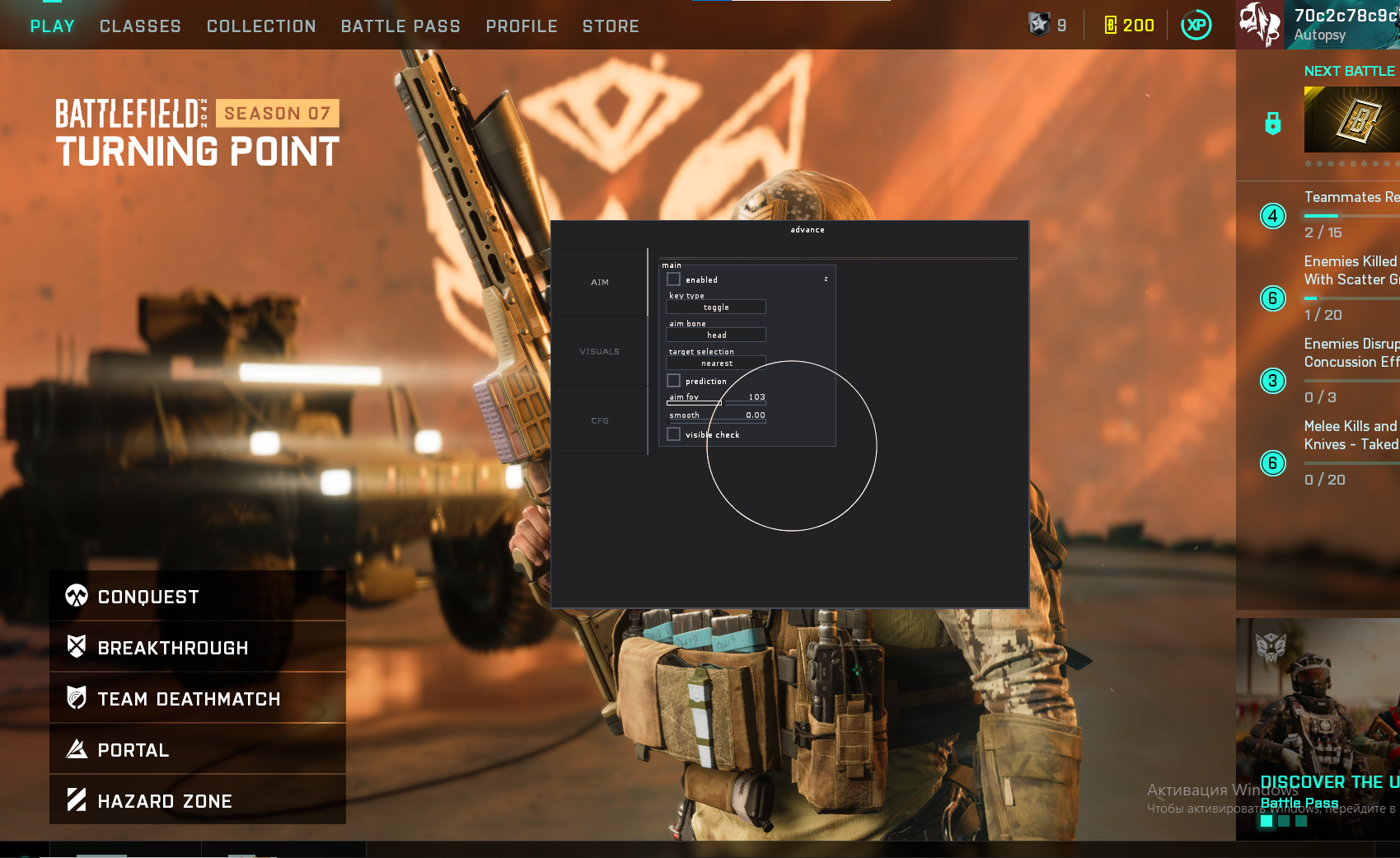Viewport: 1400px width, 858px height.
Task: Enable the aimbot 'enabled' checkbox
Action: pyautogui.click(x=674, y=279)
